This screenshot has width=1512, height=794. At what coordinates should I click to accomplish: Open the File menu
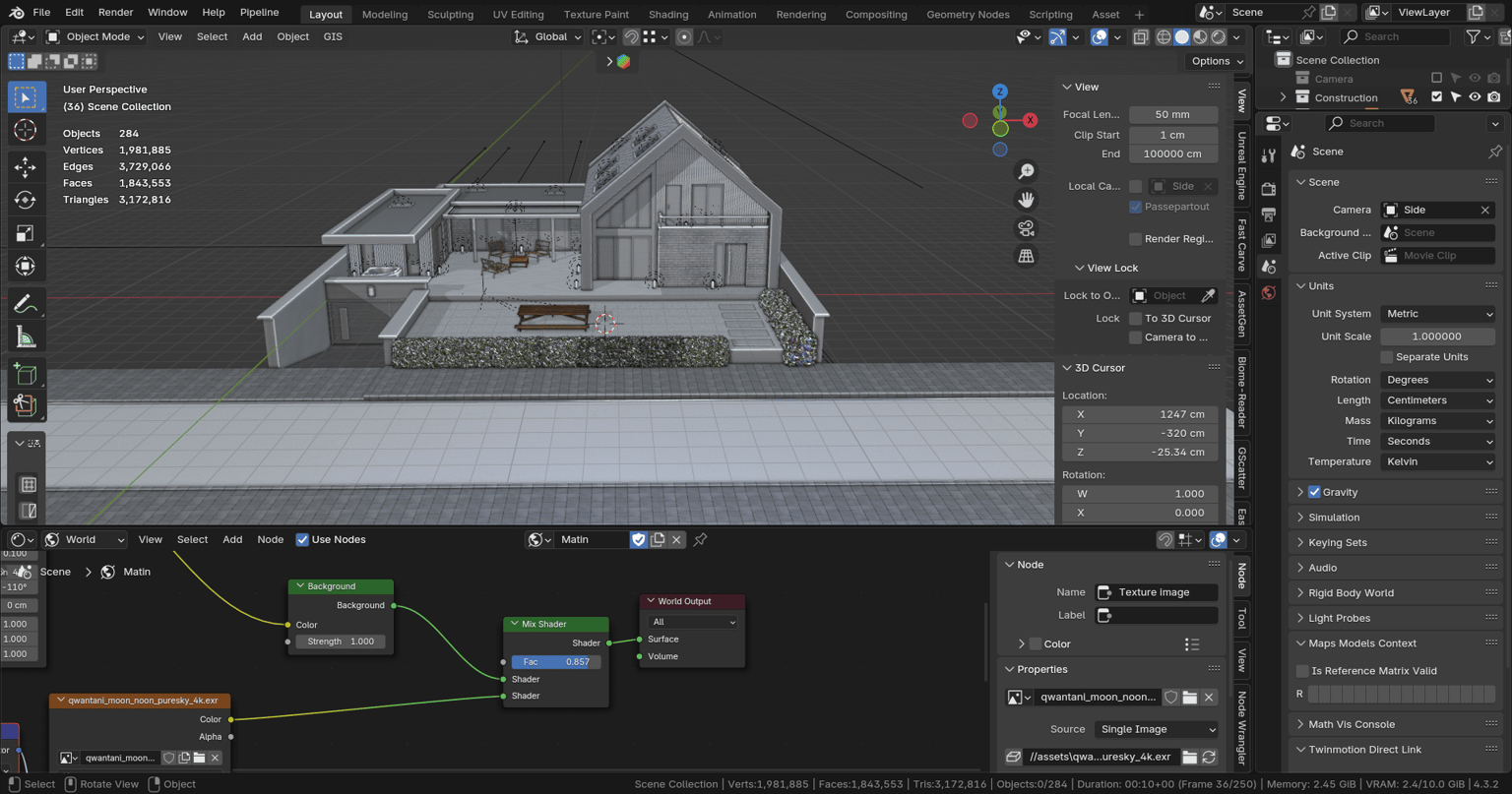pyautogui.click(x=41, y=13)
